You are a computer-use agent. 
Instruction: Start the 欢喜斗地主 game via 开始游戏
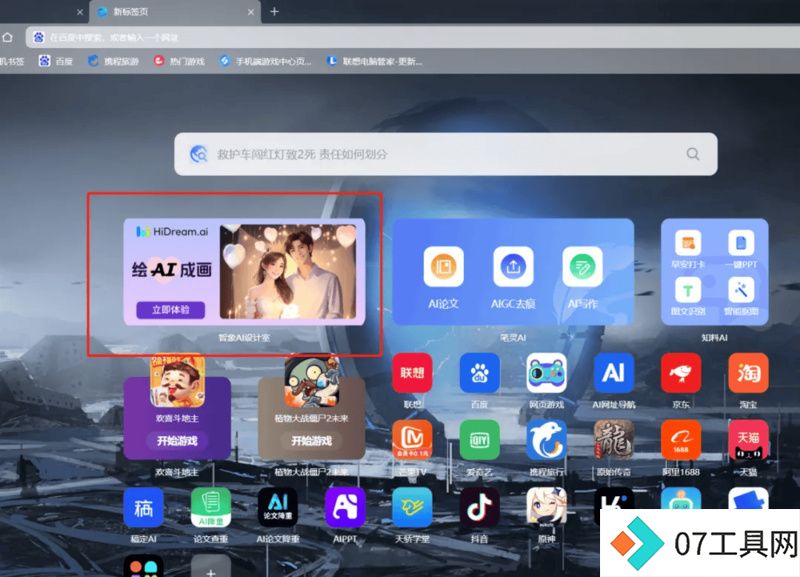point(177,440)
